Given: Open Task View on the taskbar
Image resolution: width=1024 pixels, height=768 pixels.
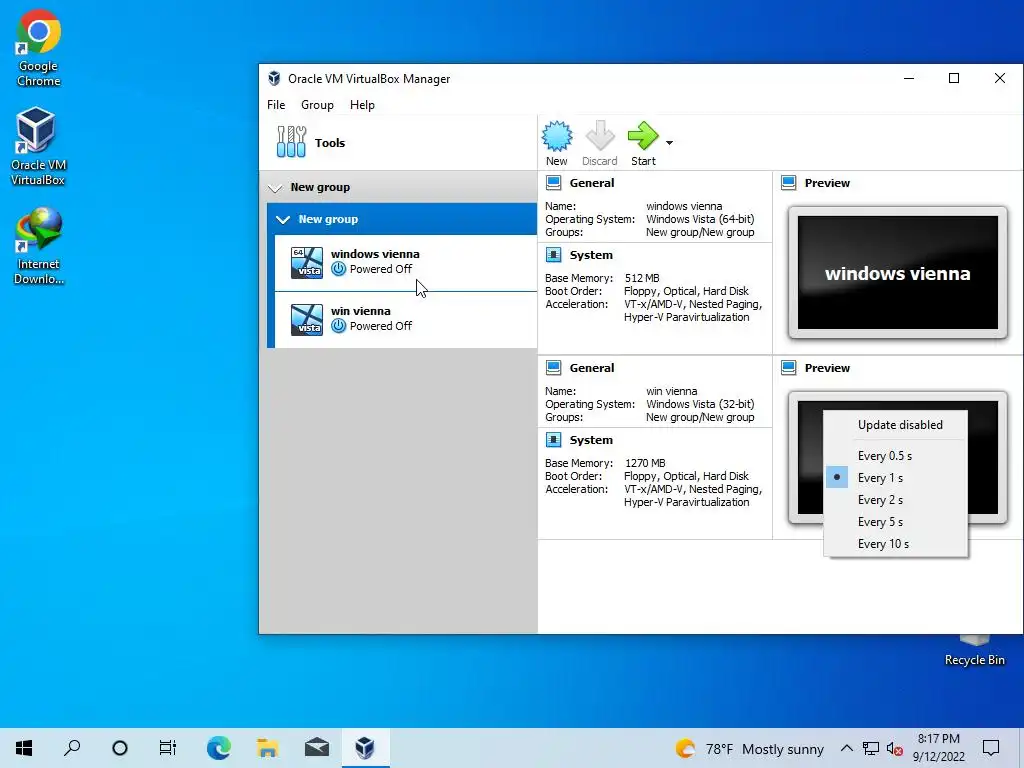Looking at the screenshot, I should 168,748.
